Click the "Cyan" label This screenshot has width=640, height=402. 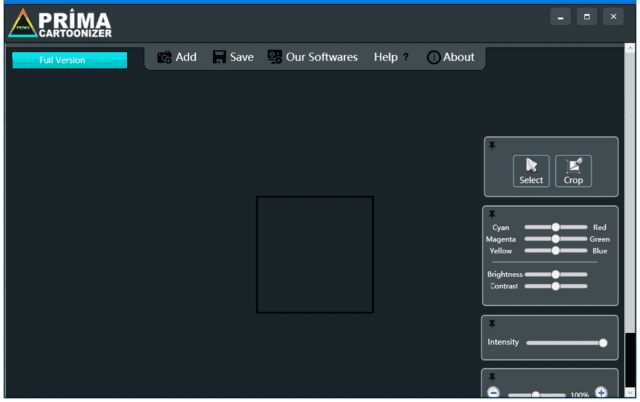pos(501,227)
